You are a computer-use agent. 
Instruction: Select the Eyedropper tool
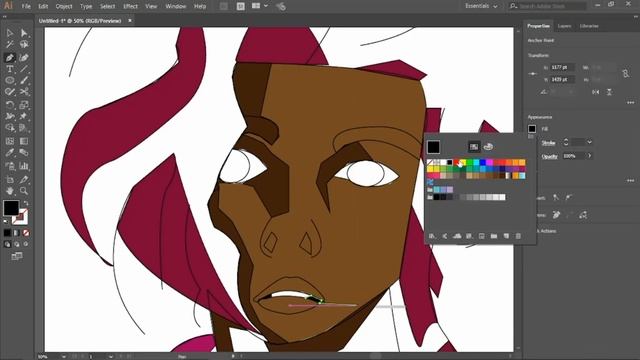point(10,153)
